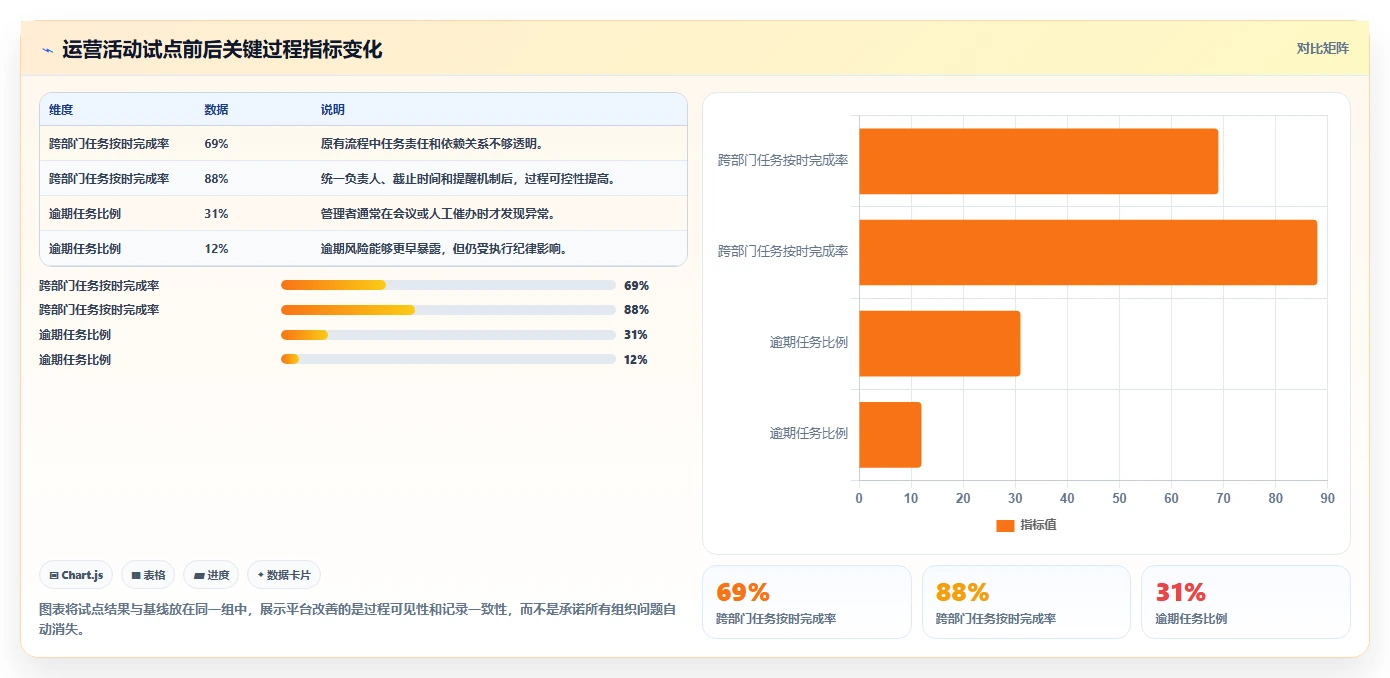This screenshot has width=1390, height=678.
Task: Click the 说明 column header
Action: (x=333, y=110)
